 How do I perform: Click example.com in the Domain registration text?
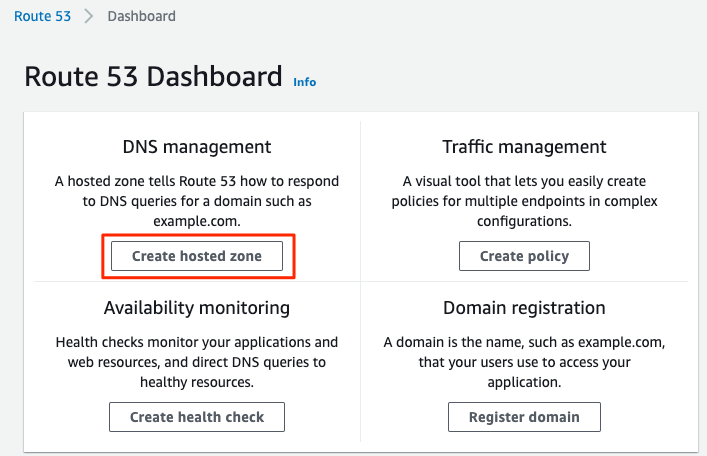pos(621,342)
